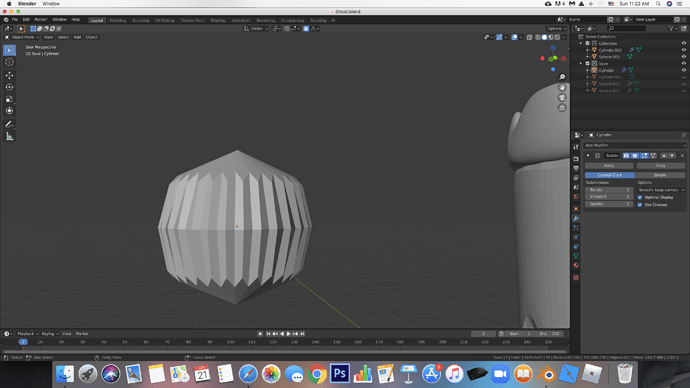This screenshot has width=690, height=388.
Task: Click the Quality value field
Action: click(x=609, y=204)
